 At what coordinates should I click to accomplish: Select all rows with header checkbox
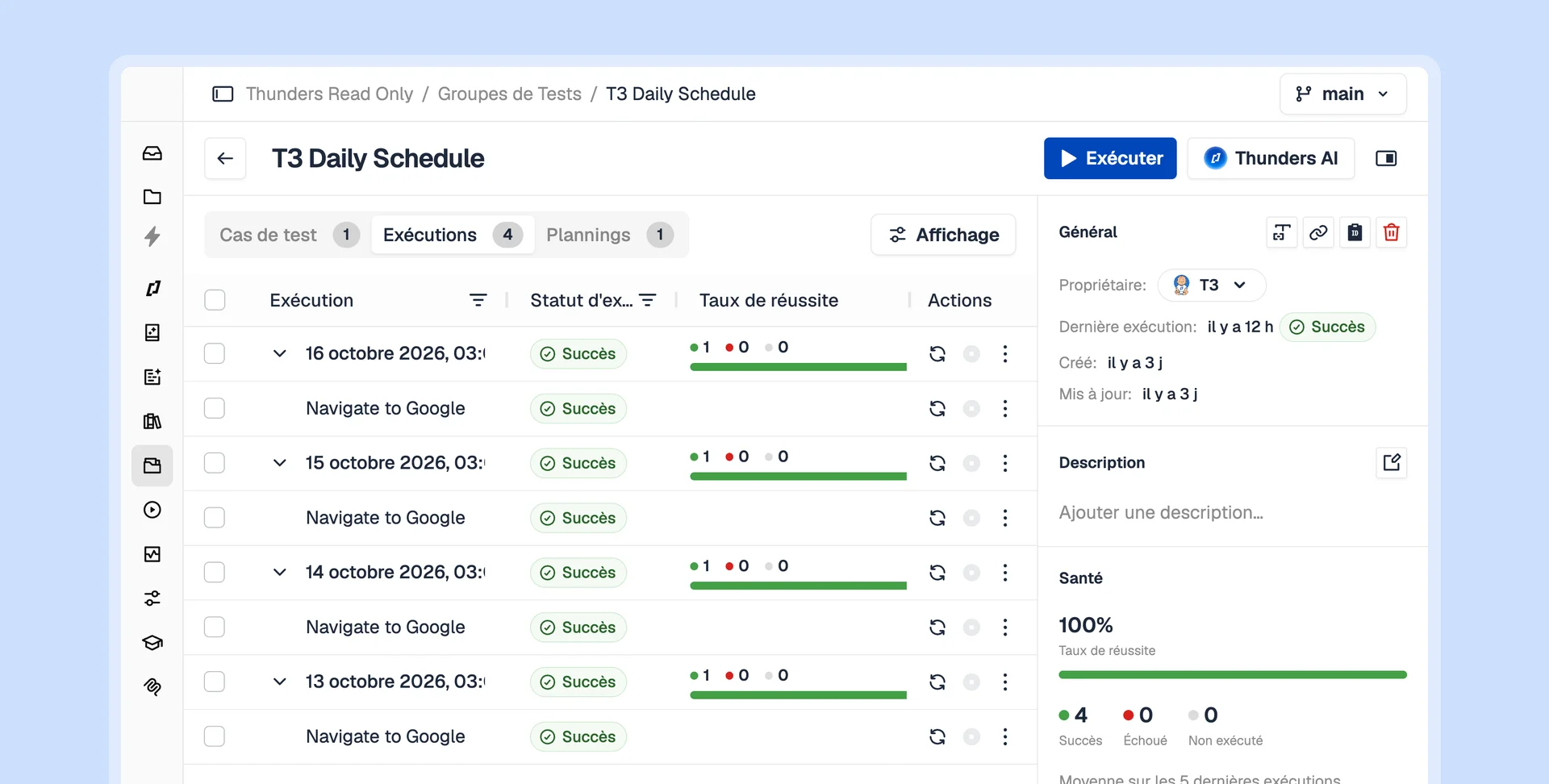tap(215, 300)
